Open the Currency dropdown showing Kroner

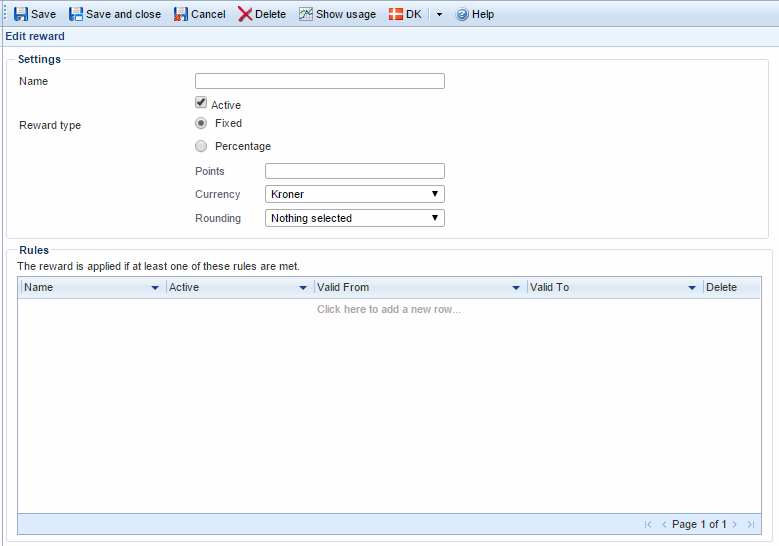(354, 194)
